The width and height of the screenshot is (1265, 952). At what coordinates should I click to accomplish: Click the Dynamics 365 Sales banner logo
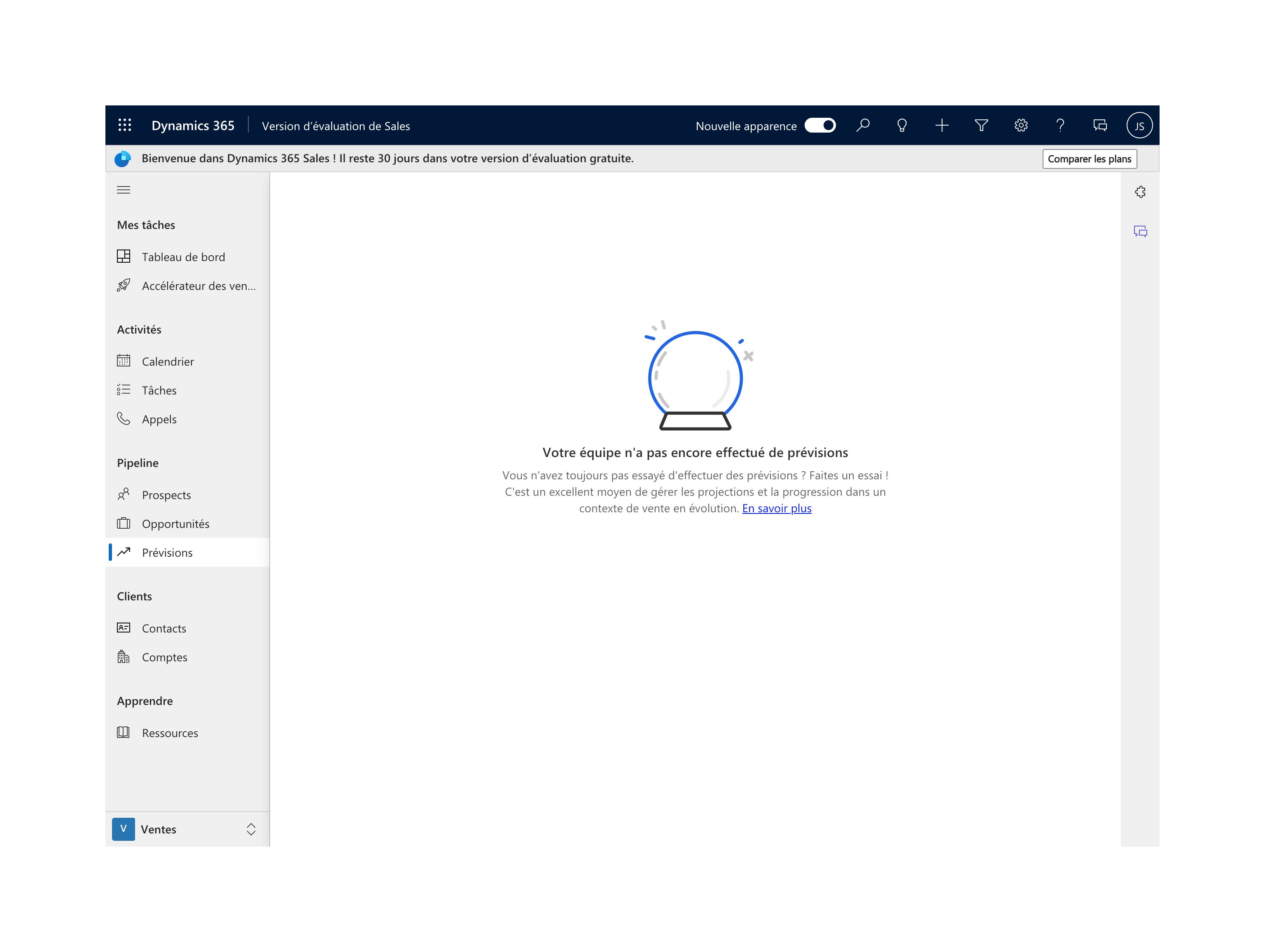pos(123,159)
